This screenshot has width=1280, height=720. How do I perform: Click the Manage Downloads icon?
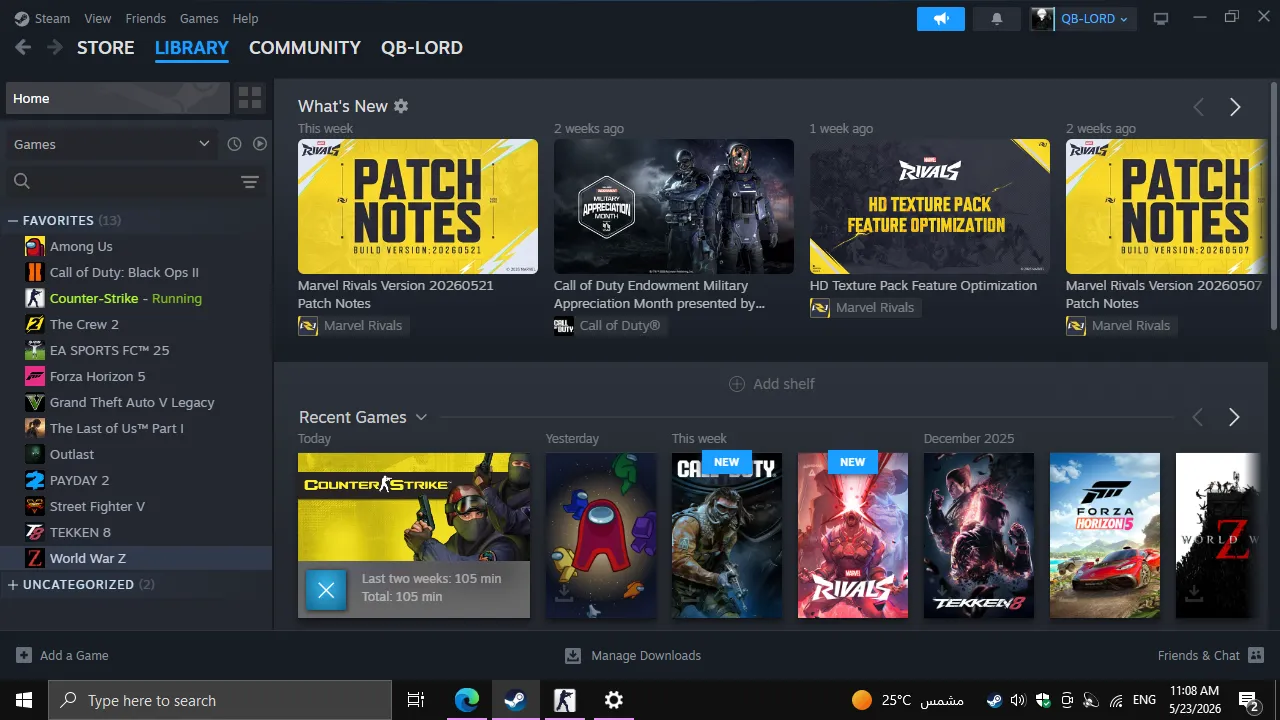click(x=573, y=655)
